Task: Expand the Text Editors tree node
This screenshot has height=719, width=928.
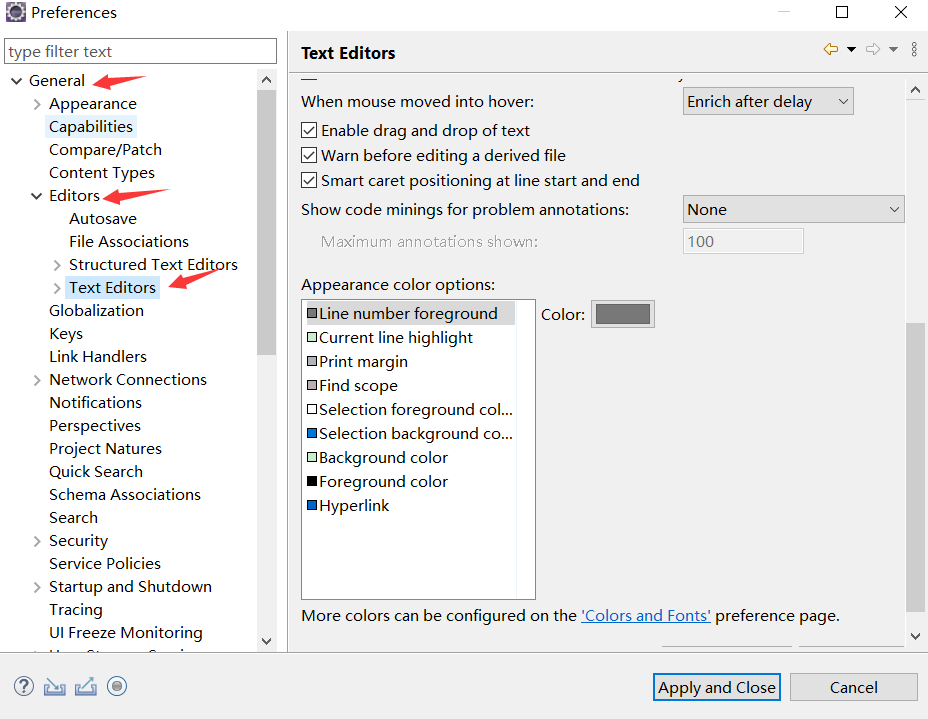Action: pos(57,288)
